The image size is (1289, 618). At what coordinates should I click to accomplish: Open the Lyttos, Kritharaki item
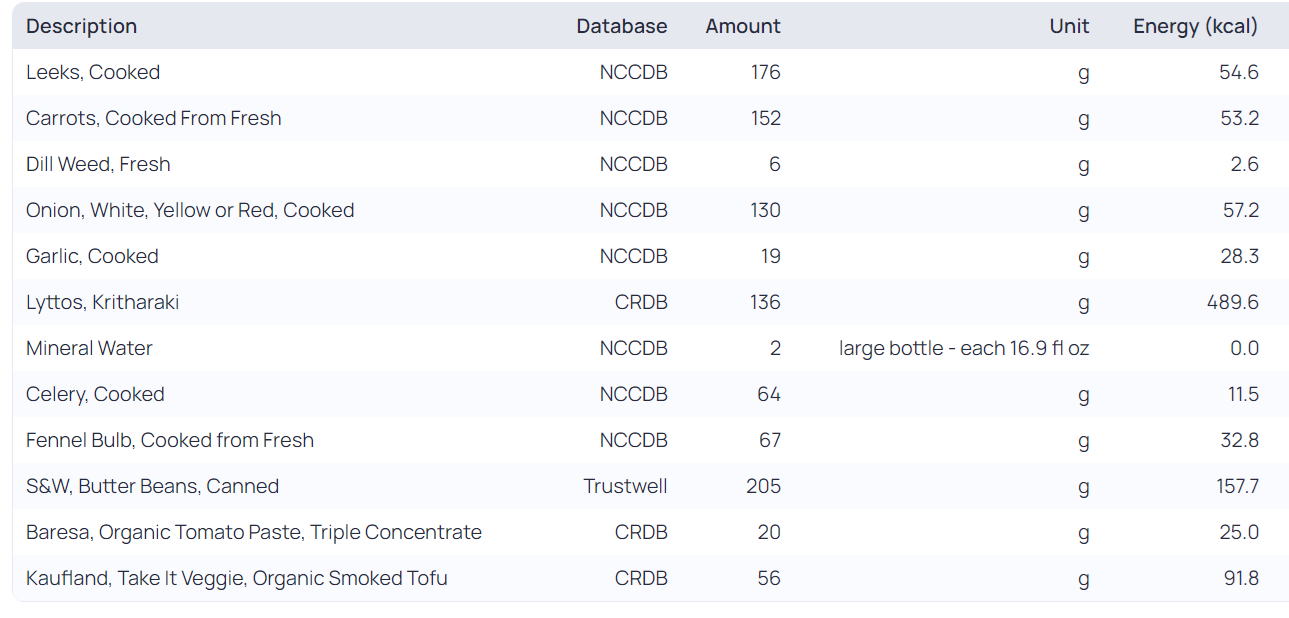click(102, 302)
